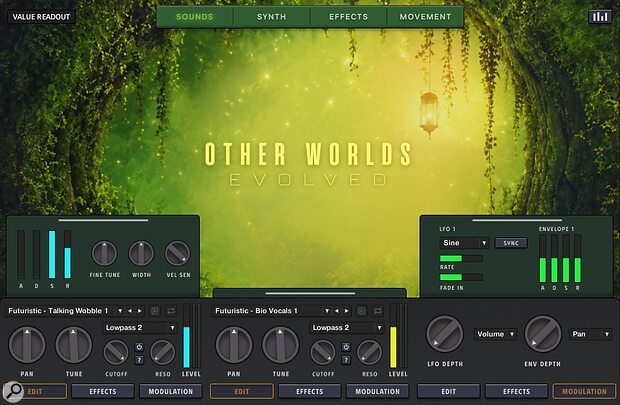This screenshot has height=405, width=620.
Task: Click the Fine Tune knob
Action: tap(104, 254)
